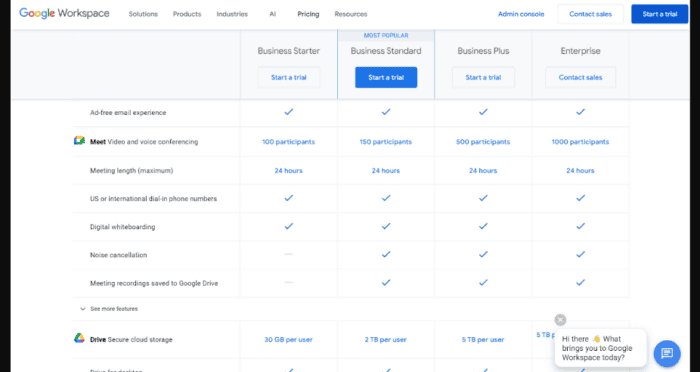
Task: Start a trial for Business Standard
Action: [386, 77]
